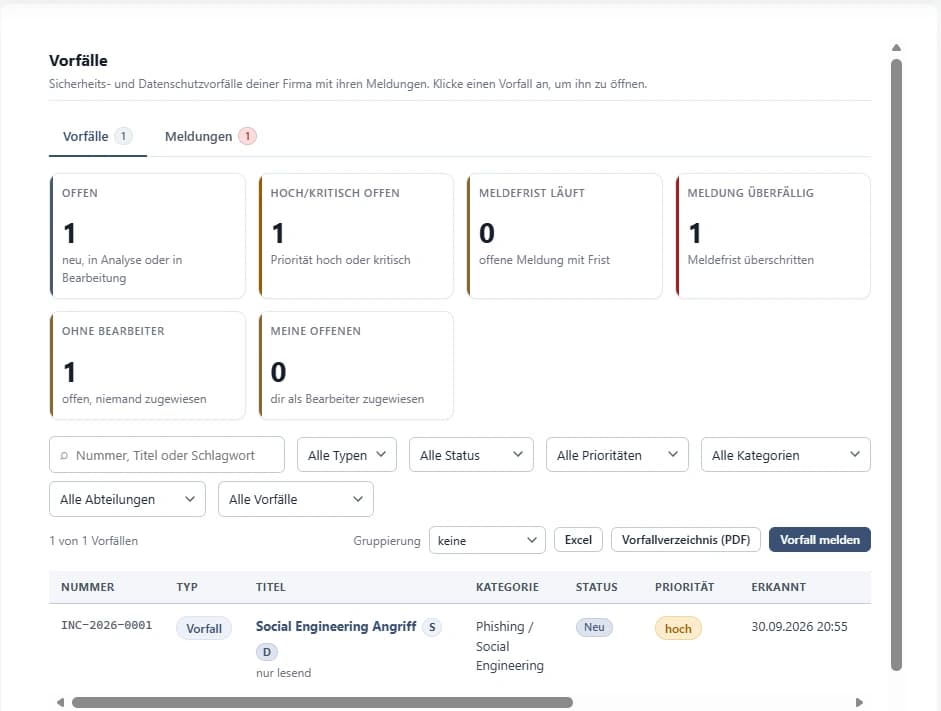
Task: Click the Vorfall type badge
Action: point(204,628)
